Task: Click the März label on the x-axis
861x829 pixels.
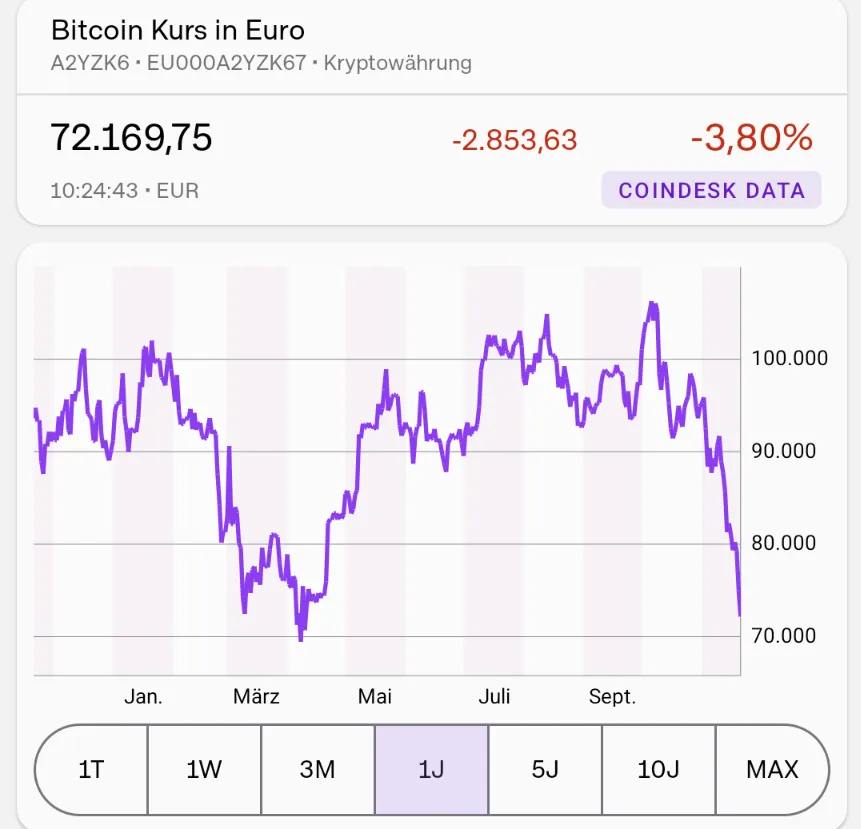Action: 257,697
